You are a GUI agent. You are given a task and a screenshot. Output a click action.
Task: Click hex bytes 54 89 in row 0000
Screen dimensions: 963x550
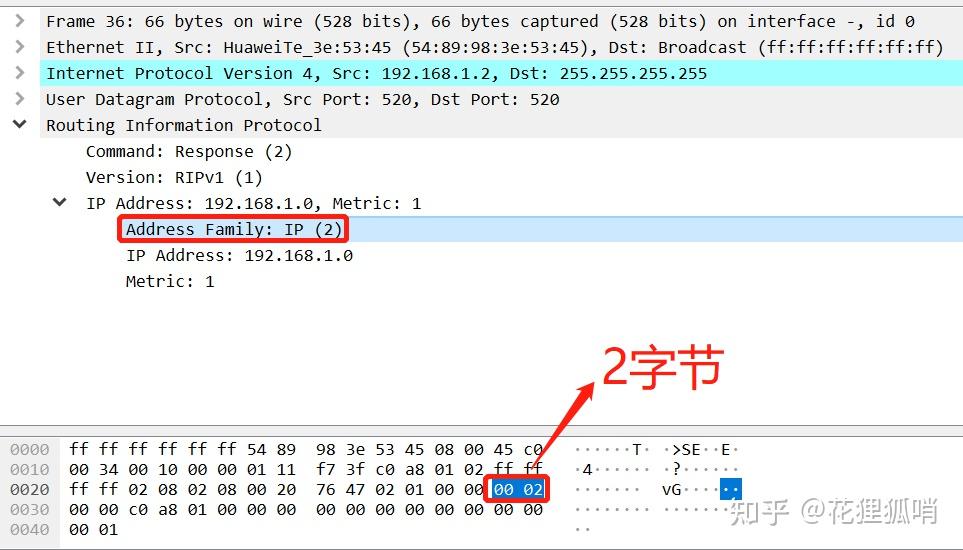pyautogui.click(x=271, y=449)
